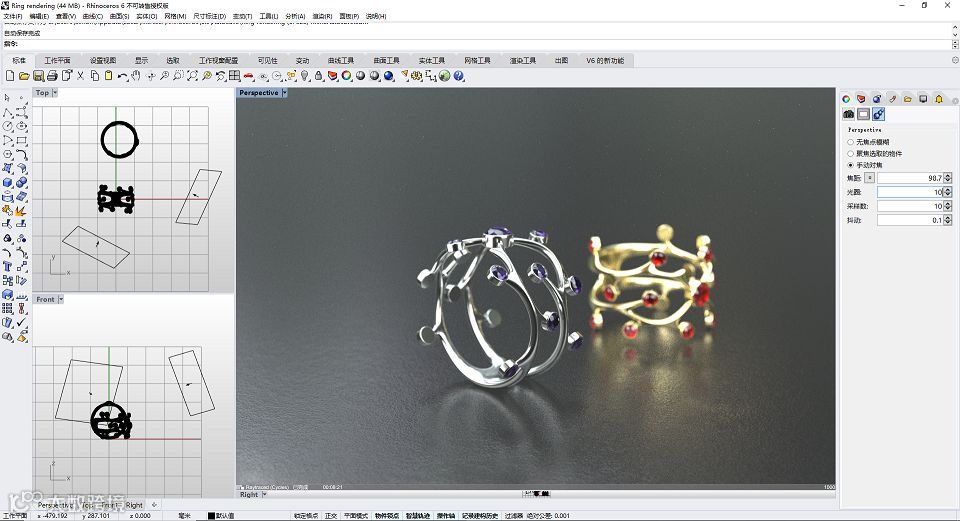Image resolution: width=960 pixels, height=521 pixels.
Task: Toggle 锁定格点 in status bar
Action: tap(306, 516)
